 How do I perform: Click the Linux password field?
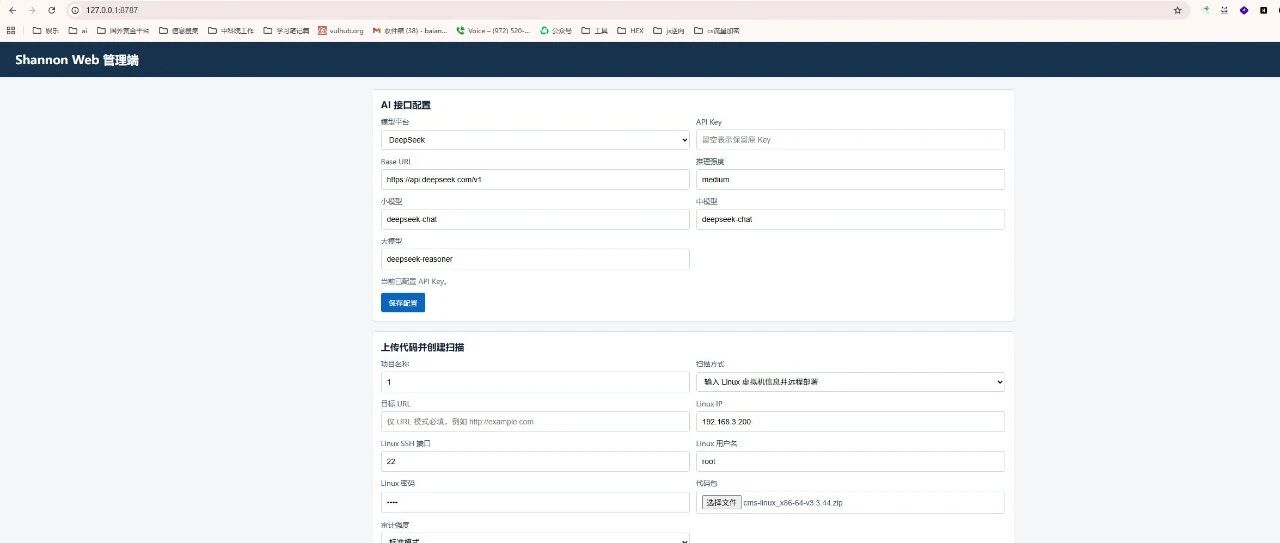coord(535,502)
